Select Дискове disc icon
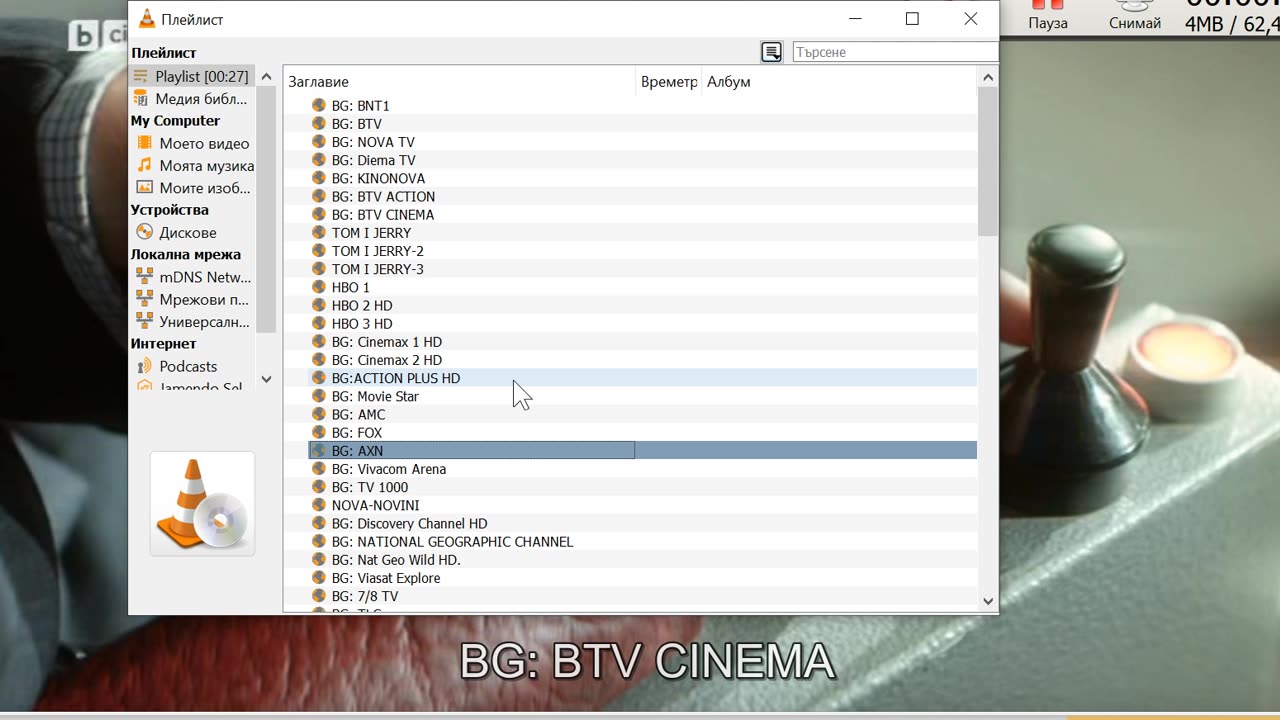Screen dimensions: 1280x720 pos(145,232)
